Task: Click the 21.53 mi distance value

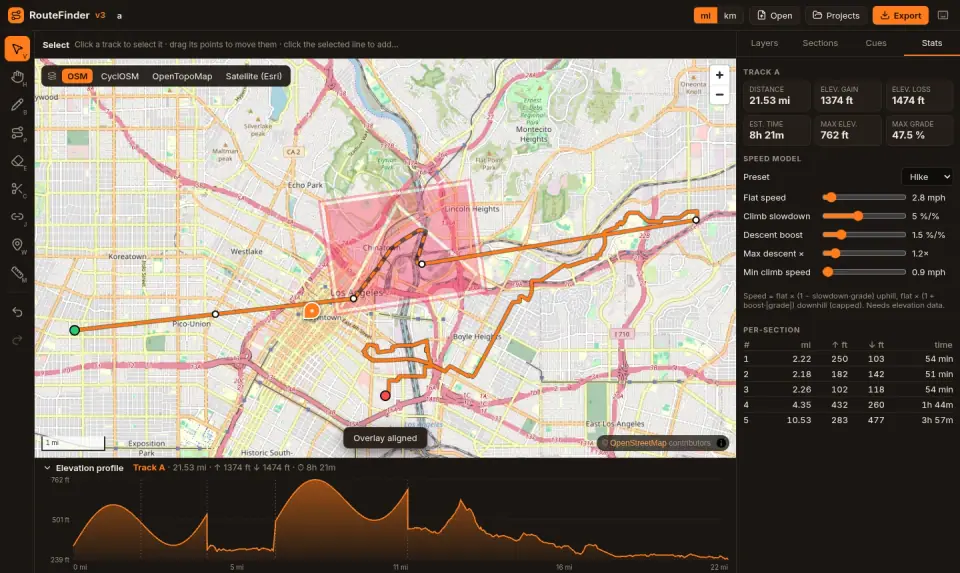Action: coord(770,101)
